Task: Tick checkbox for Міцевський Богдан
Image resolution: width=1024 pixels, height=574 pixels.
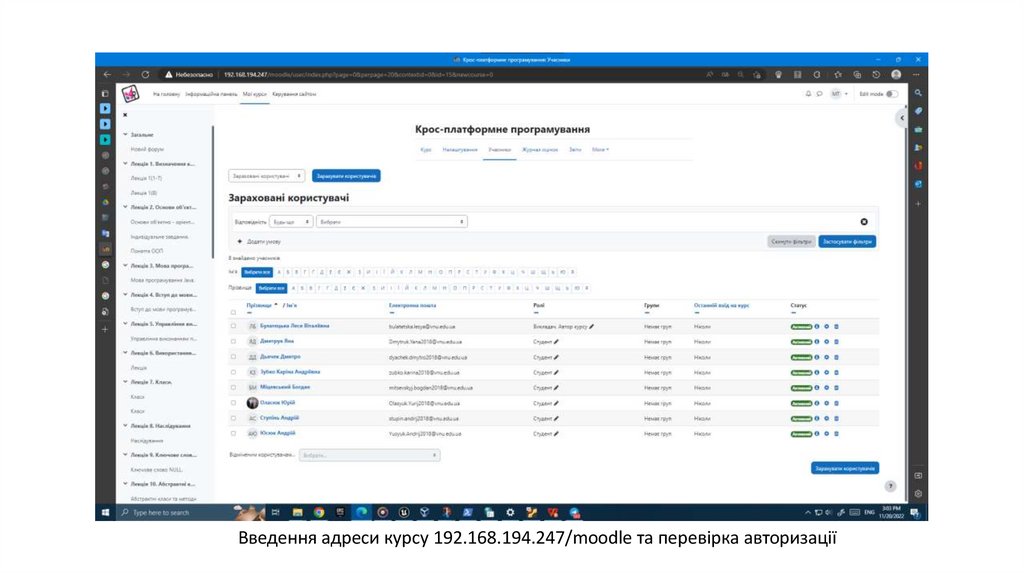Action: pyautogui.click(x=233, y=388)
